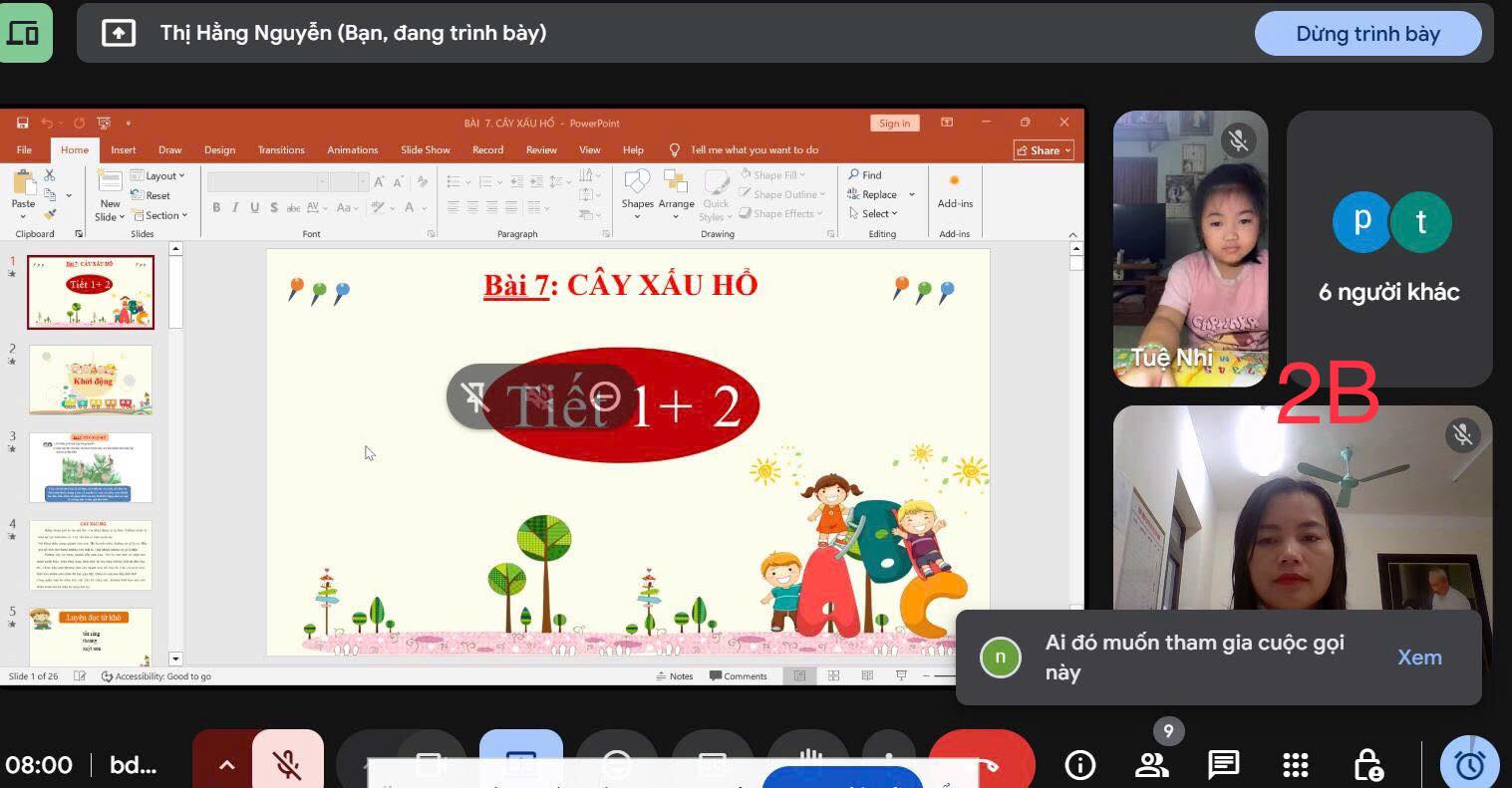Open host controls lock icon

(1367, 764)
